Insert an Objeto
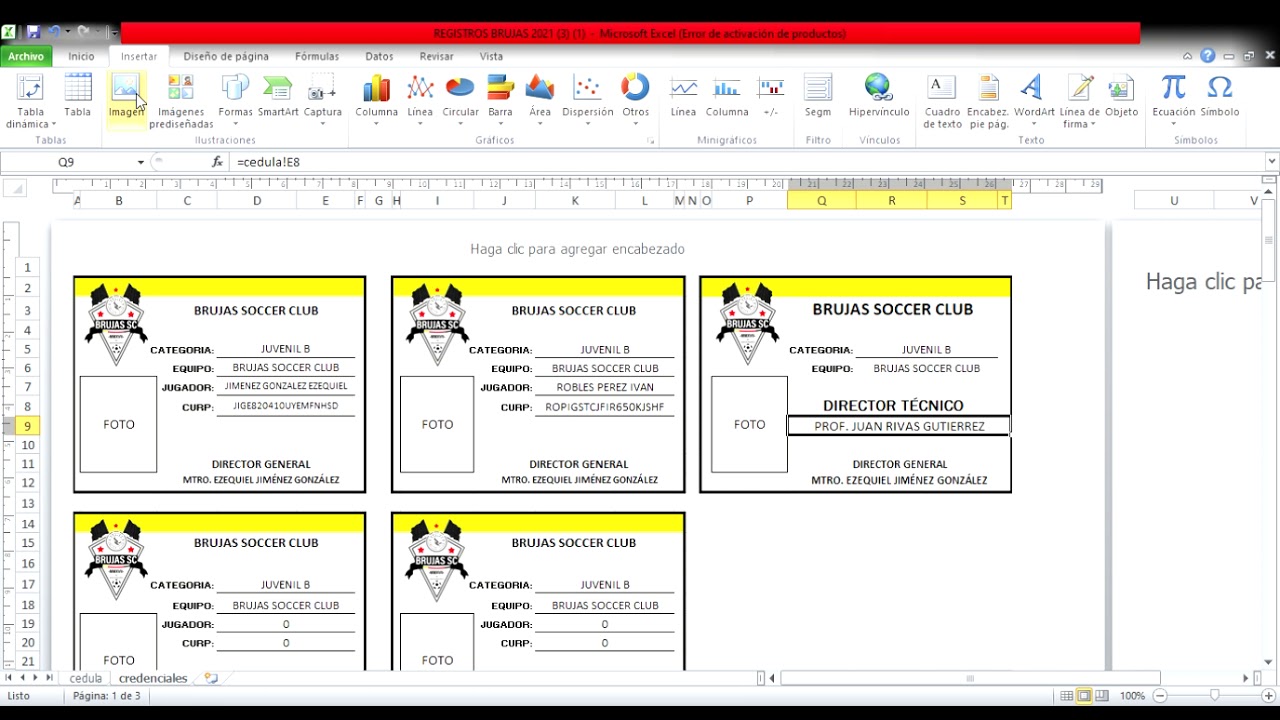The image size is (1280, 720). (1122, 98)
